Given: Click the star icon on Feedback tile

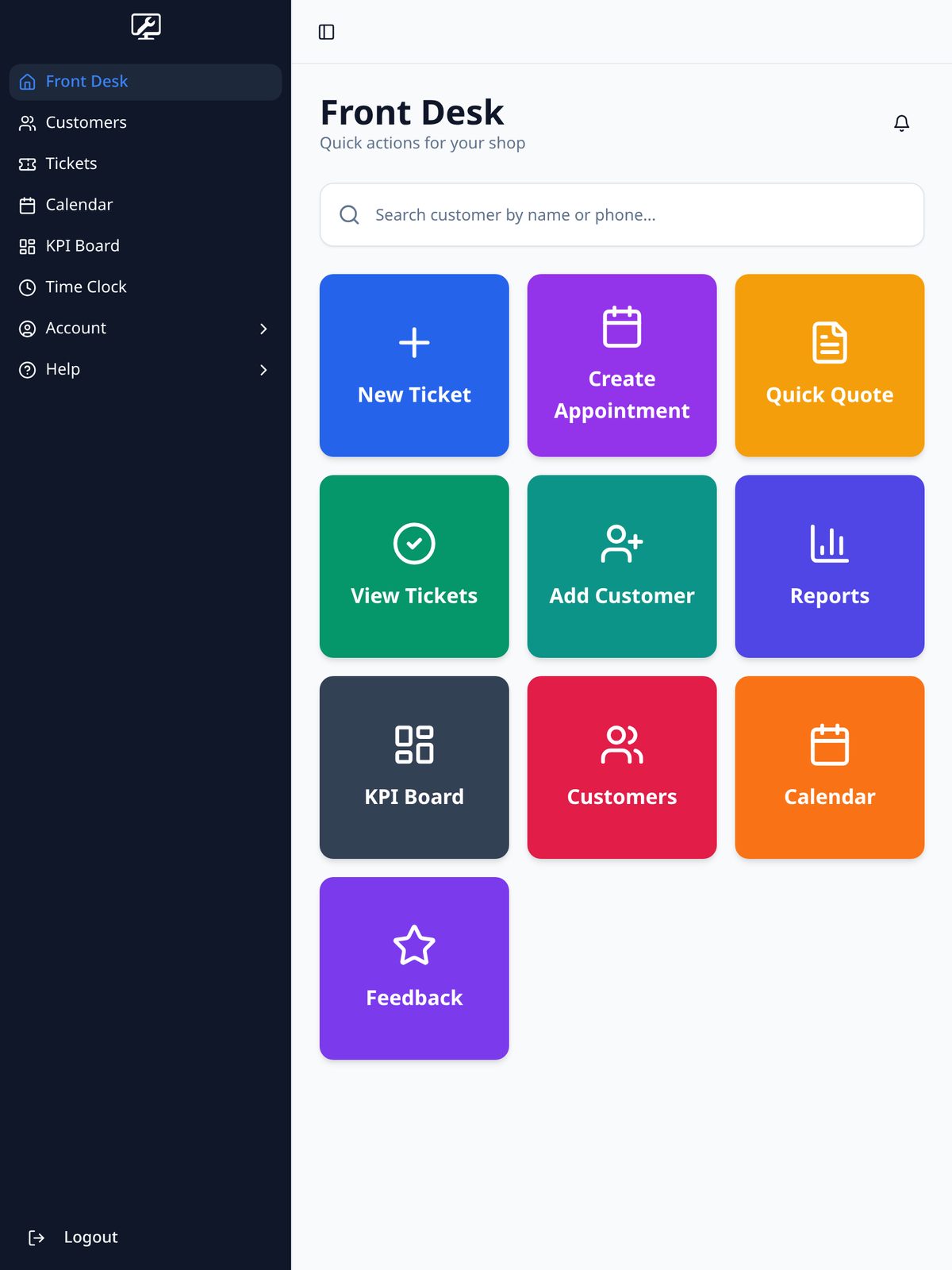Looking at the screenshot, I should pos(414,945).
